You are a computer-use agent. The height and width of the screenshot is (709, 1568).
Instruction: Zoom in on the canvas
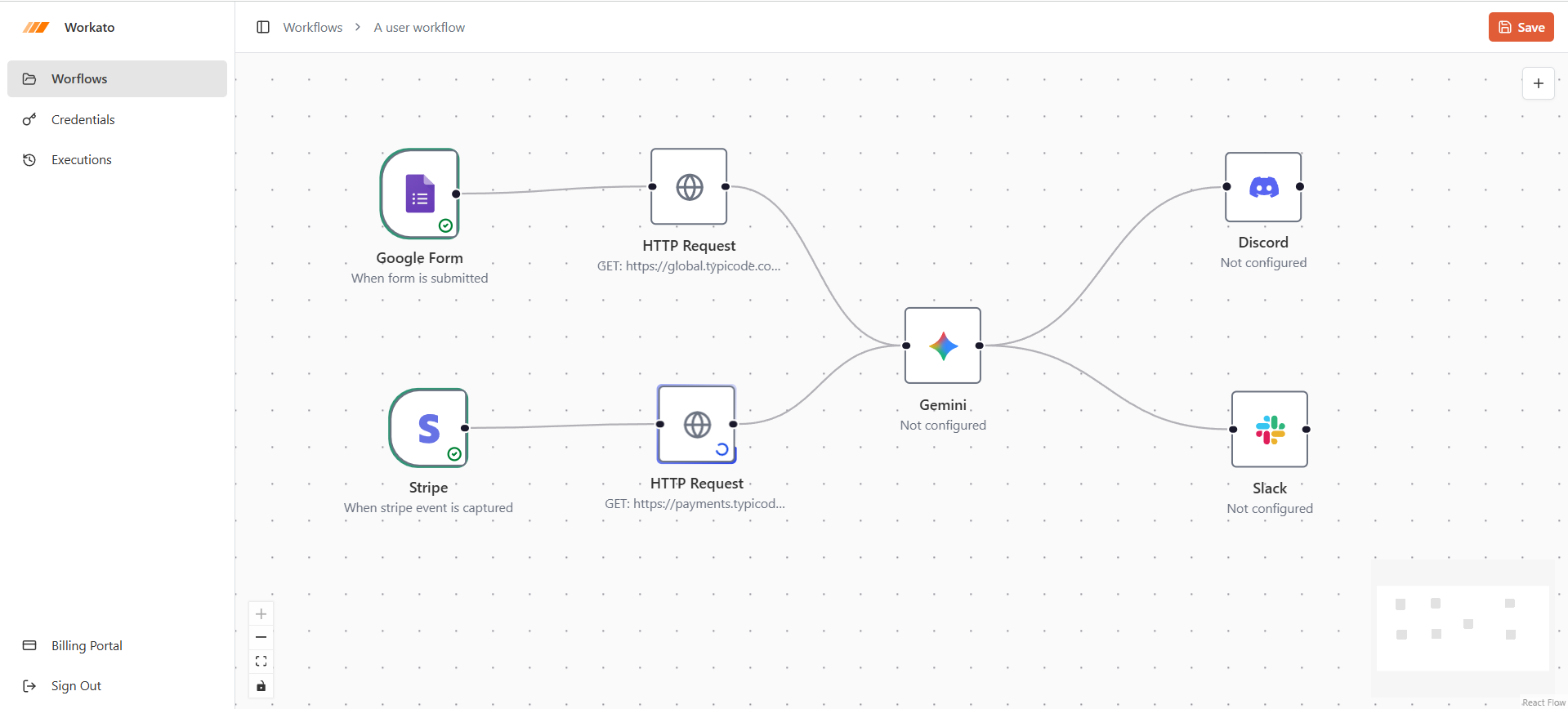point(261,614)
